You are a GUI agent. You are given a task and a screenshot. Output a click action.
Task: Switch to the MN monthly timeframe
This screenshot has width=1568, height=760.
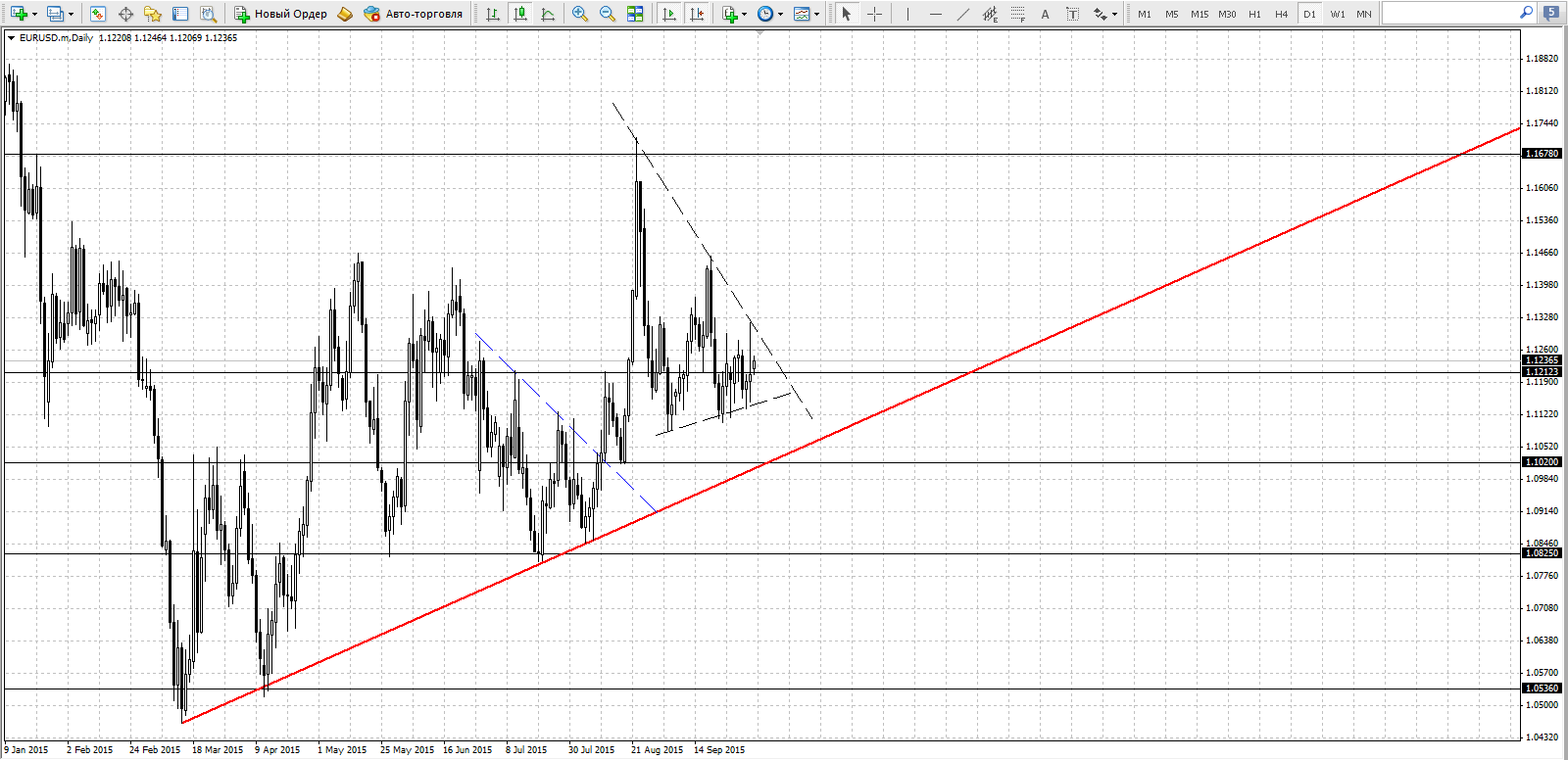tap(1364, 14)
